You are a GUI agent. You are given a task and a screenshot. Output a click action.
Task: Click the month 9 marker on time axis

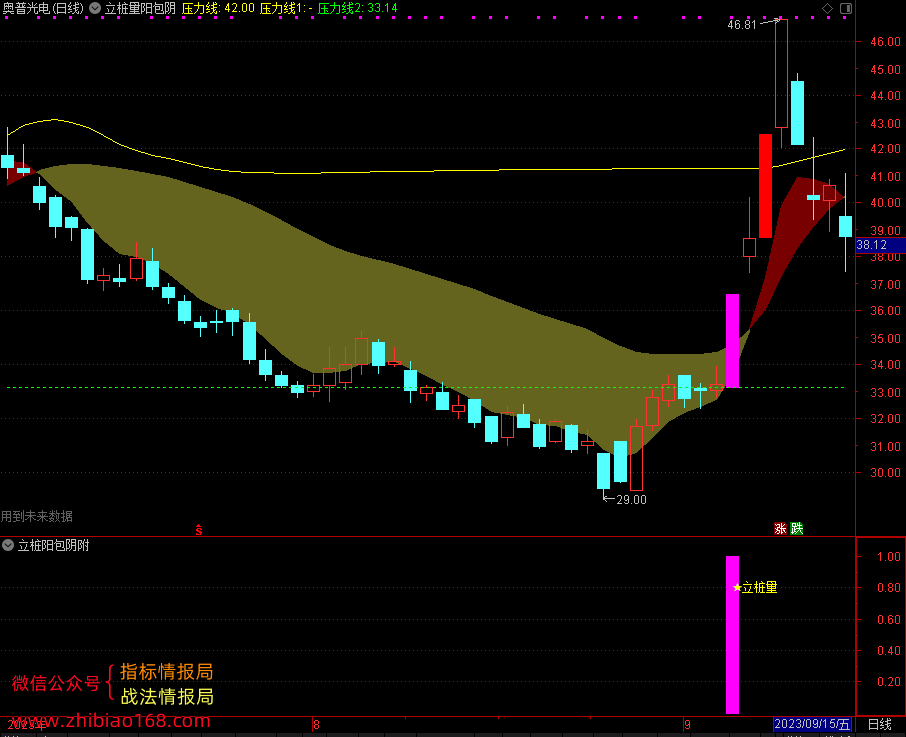pos(687,724)
